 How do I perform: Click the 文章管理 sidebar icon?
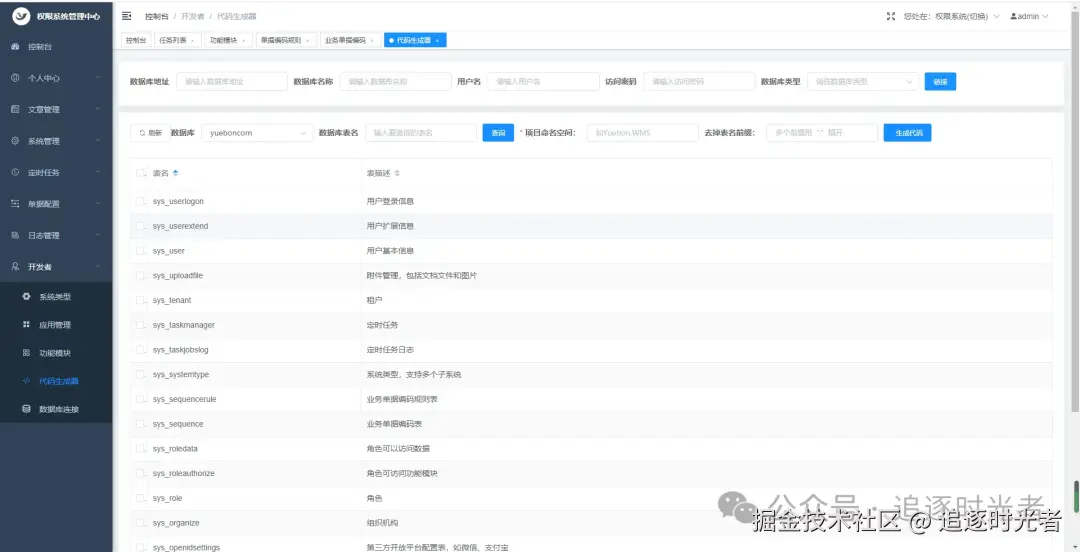pos(15,109)
